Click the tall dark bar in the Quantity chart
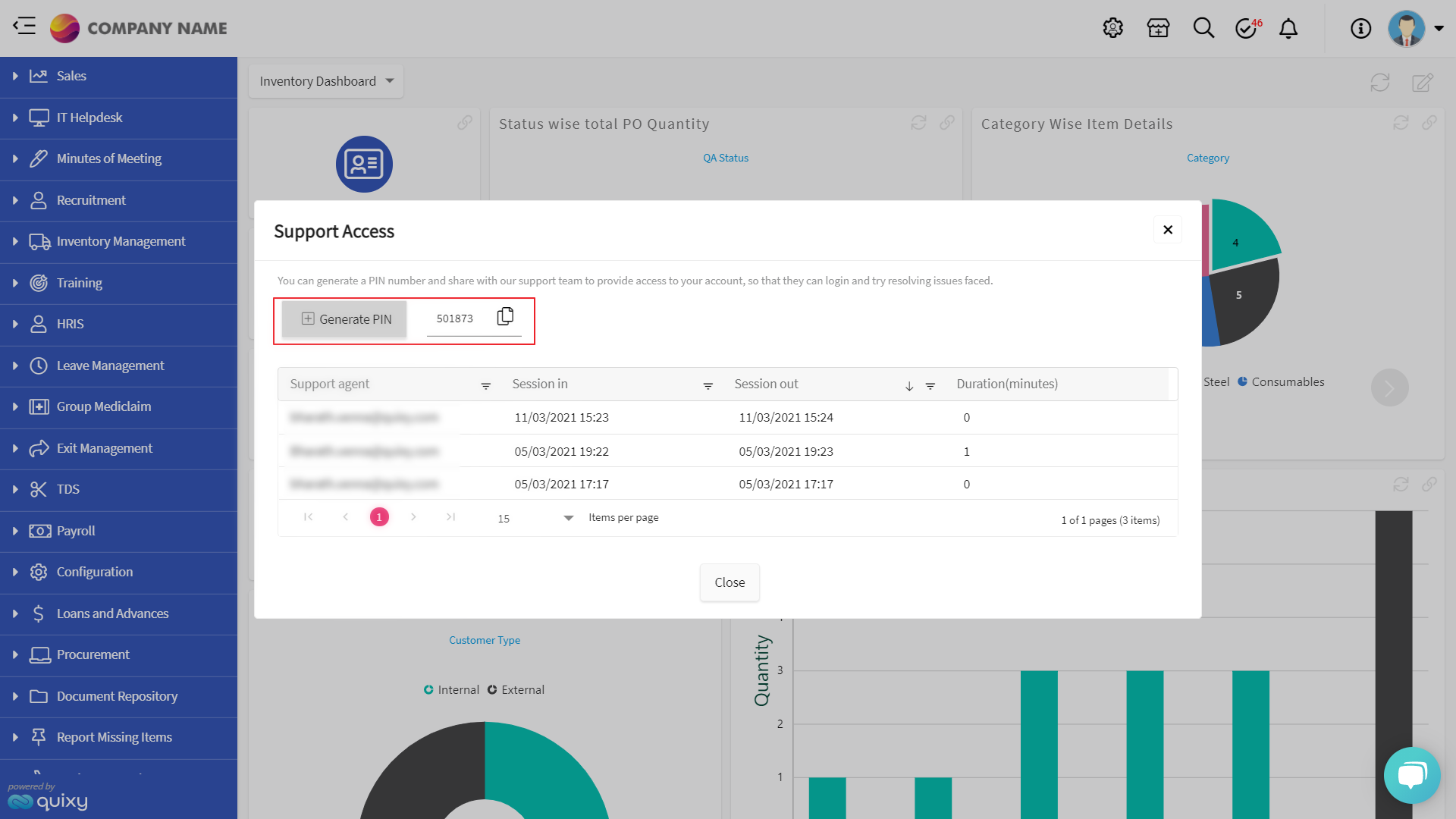 [1394, 664]
